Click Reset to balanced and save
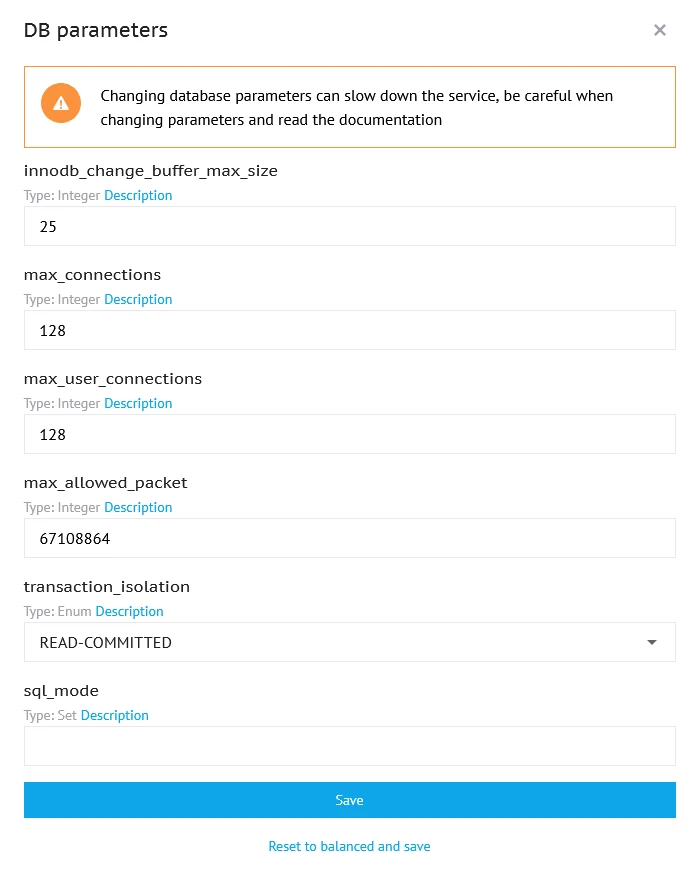The height and width of the screenshot is (878, 700). click(x=349, y=846)
